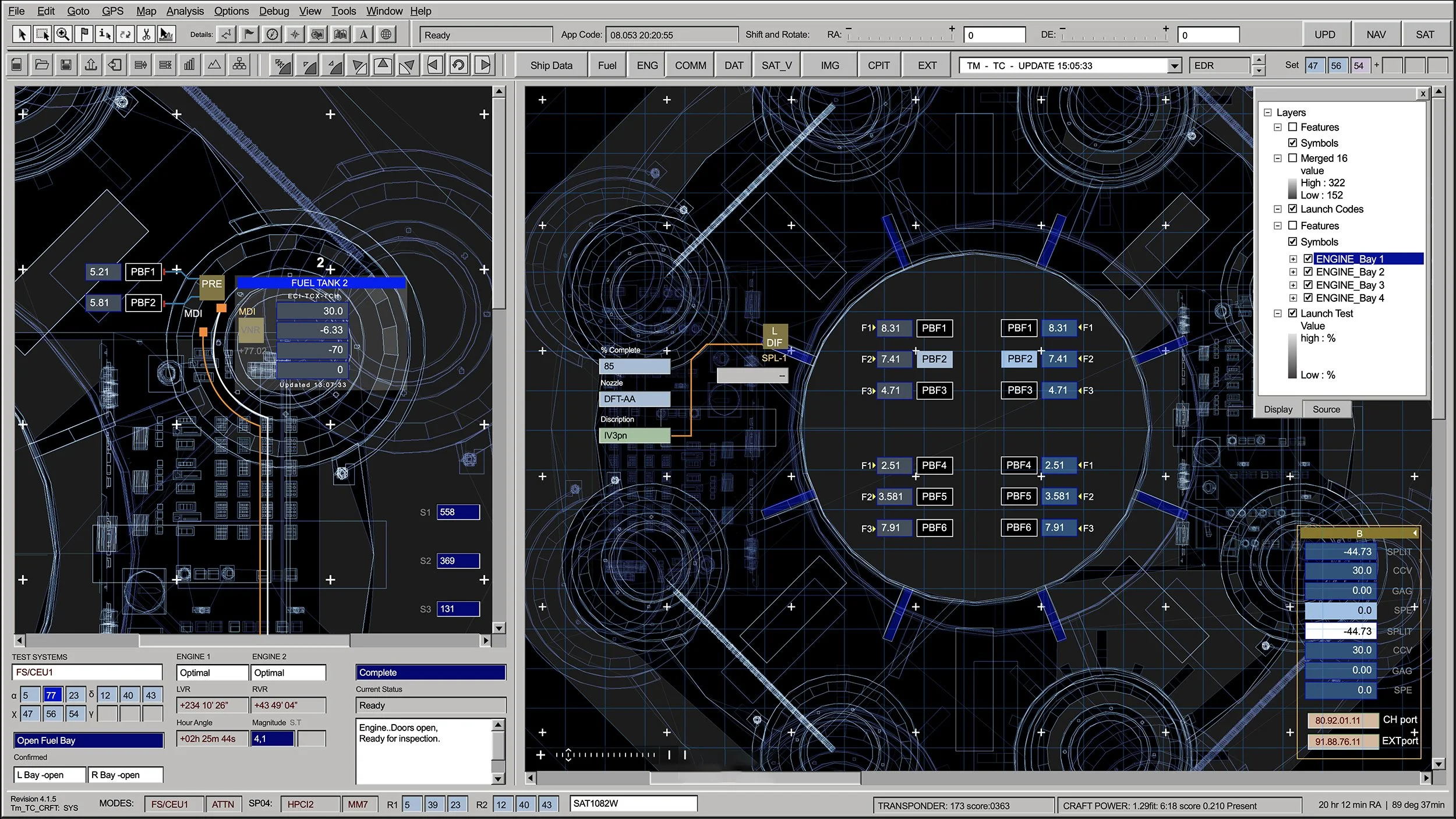The height and width of the screenshot is (819, 1456).
Task: Click the save disk icon
Action: pos(66,65)
